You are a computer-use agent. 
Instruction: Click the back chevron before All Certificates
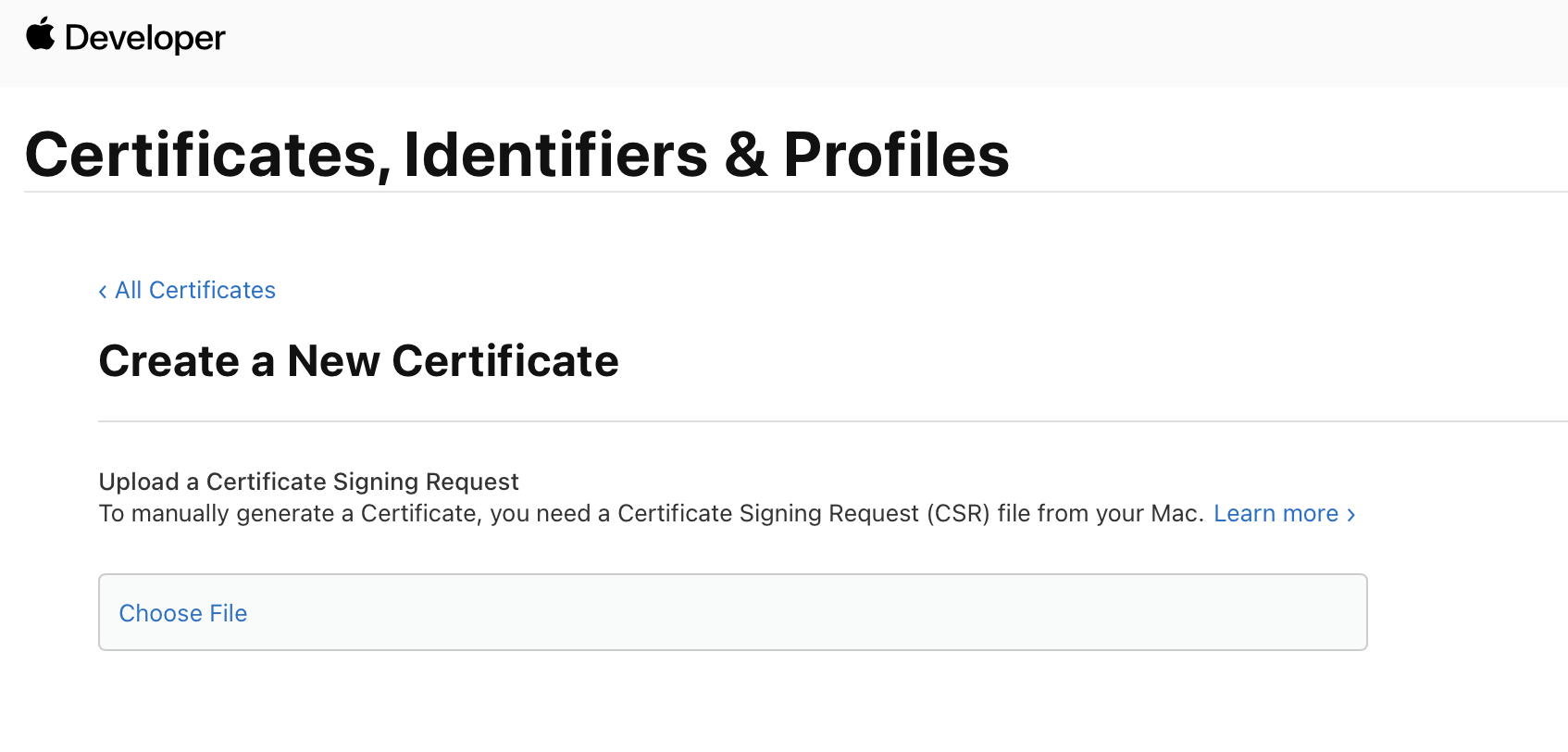click(103, 292)
